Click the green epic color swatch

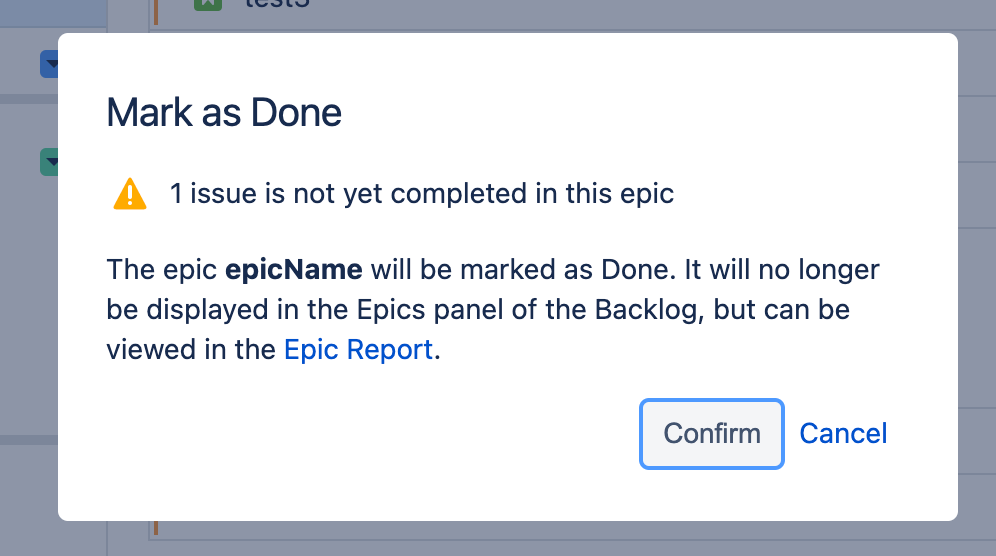click(46, 160)
